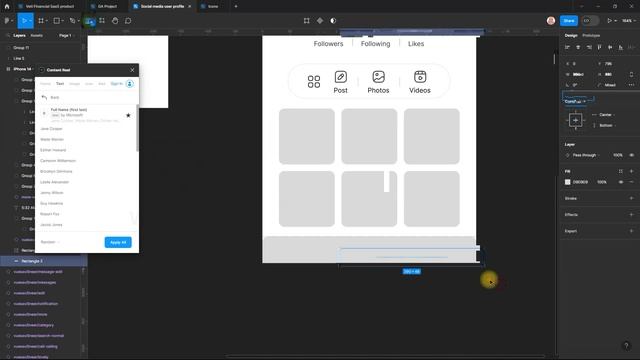Star the Full Name data source
The height and width of the screenshot is (360, 640).
[x=128, y=115]
